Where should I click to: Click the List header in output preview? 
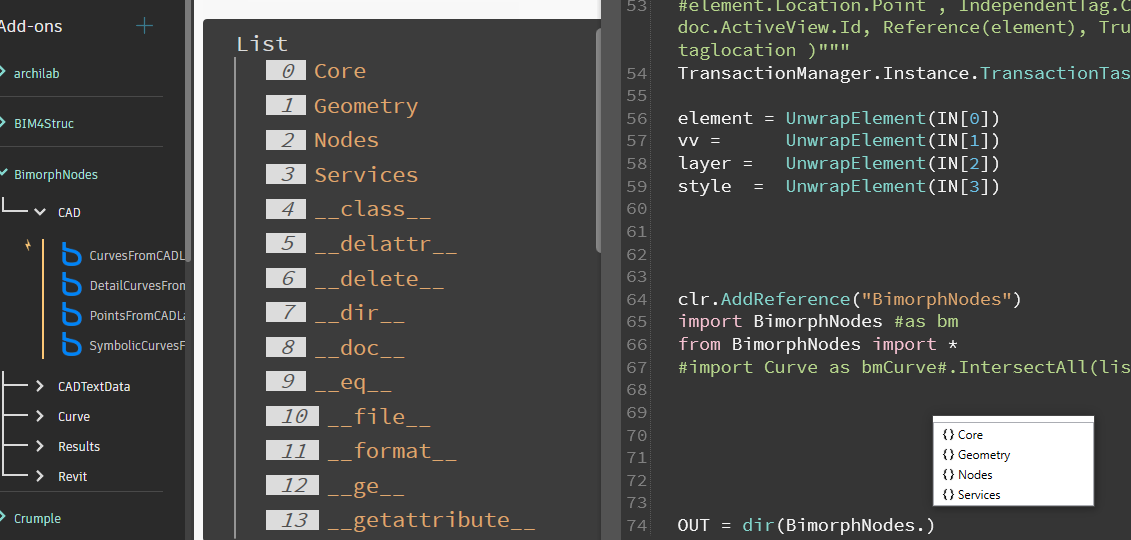pyautogui.click(x=262, y=44)
